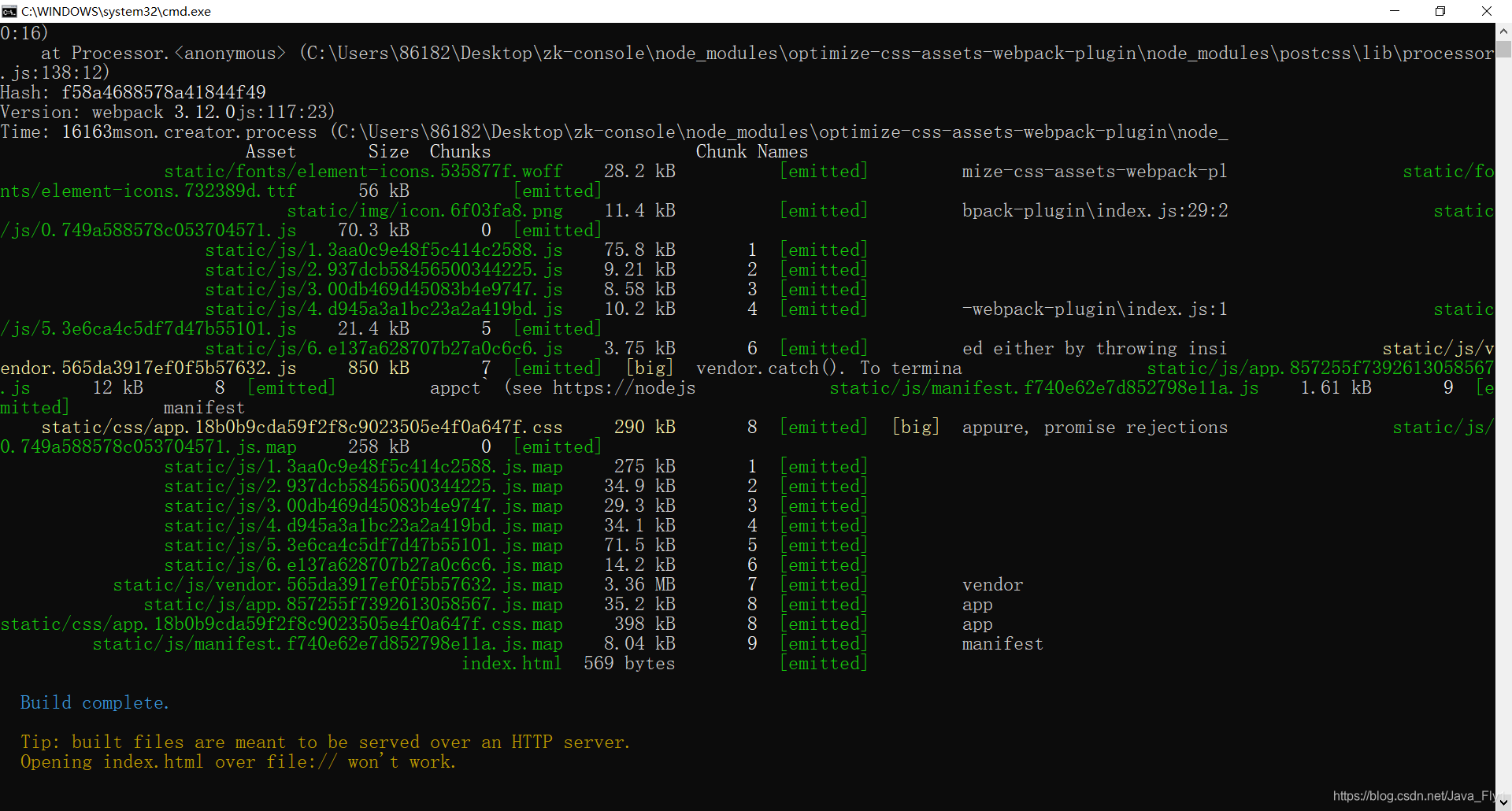Click the scrollbar up arrow
The width and height of the screenshot is (1512, 811).
[1503, 31]
